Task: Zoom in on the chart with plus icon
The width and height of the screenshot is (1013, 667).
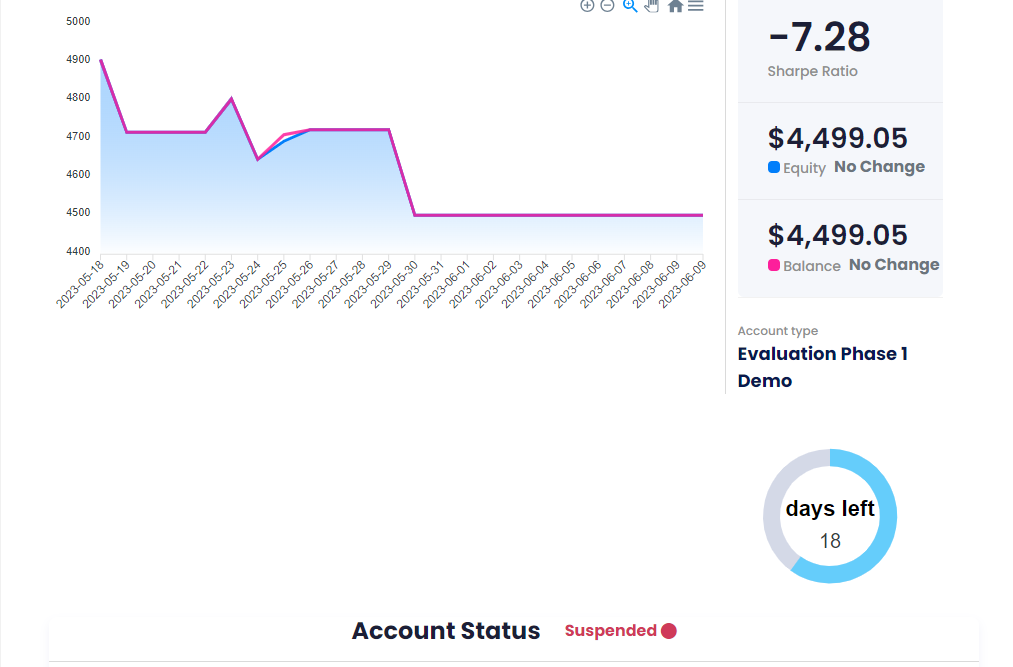Action: click(x=587, y=6)
